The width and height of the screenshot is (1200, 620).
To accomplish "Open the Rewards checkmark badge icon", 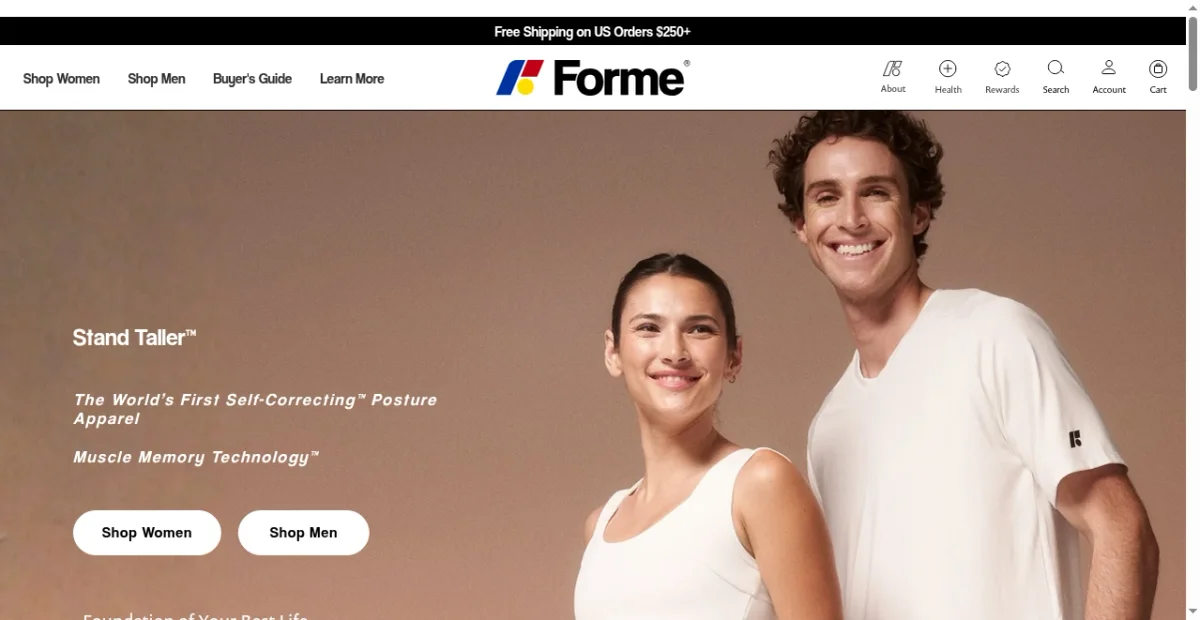I will coord(1002,68).
